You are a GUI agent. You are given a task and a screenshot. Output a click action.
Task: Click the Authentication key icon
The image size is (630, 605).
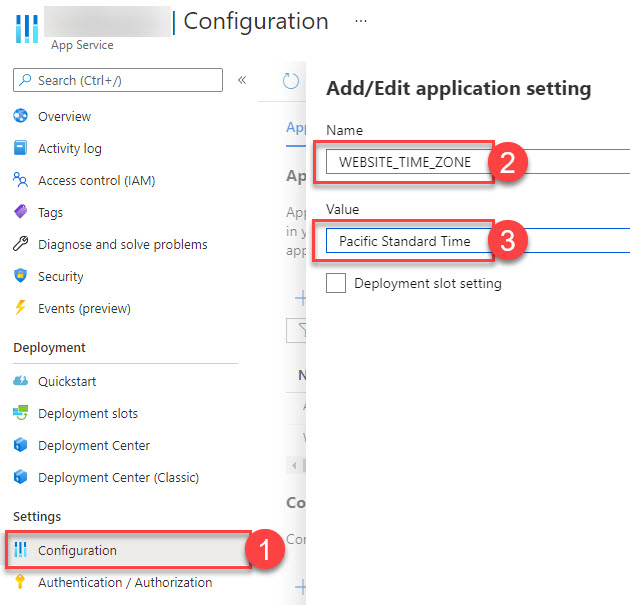(20, 583)
